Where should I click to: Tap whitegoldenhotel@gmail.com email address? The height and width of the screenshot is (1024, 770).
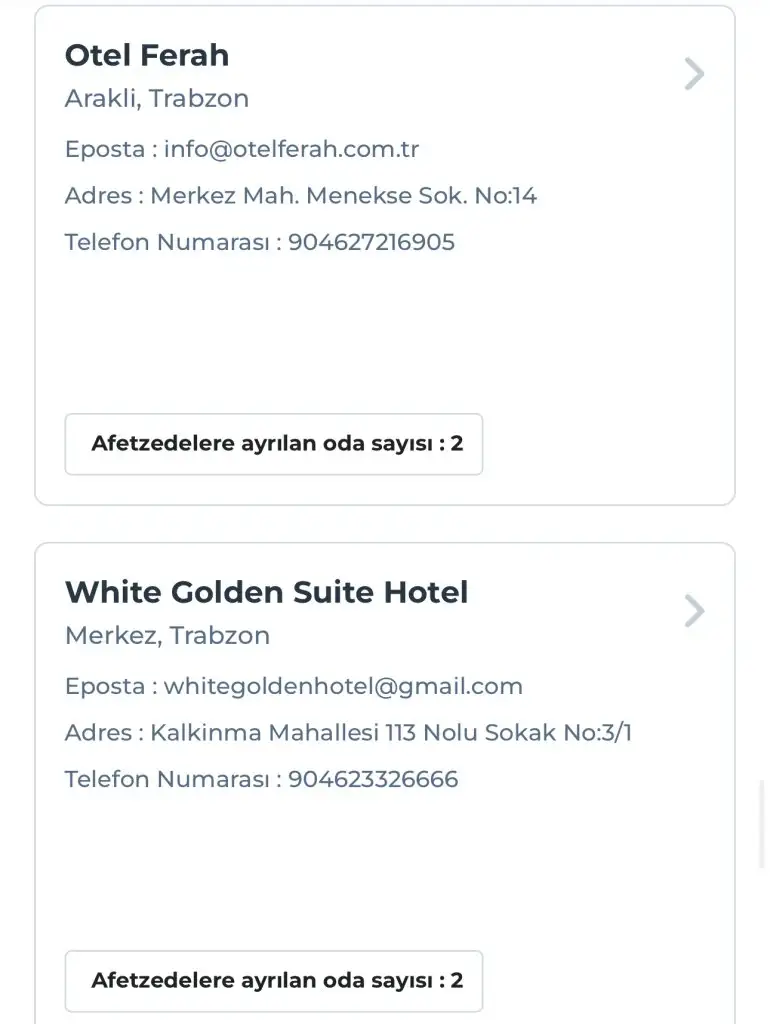[x=343, y=687]
